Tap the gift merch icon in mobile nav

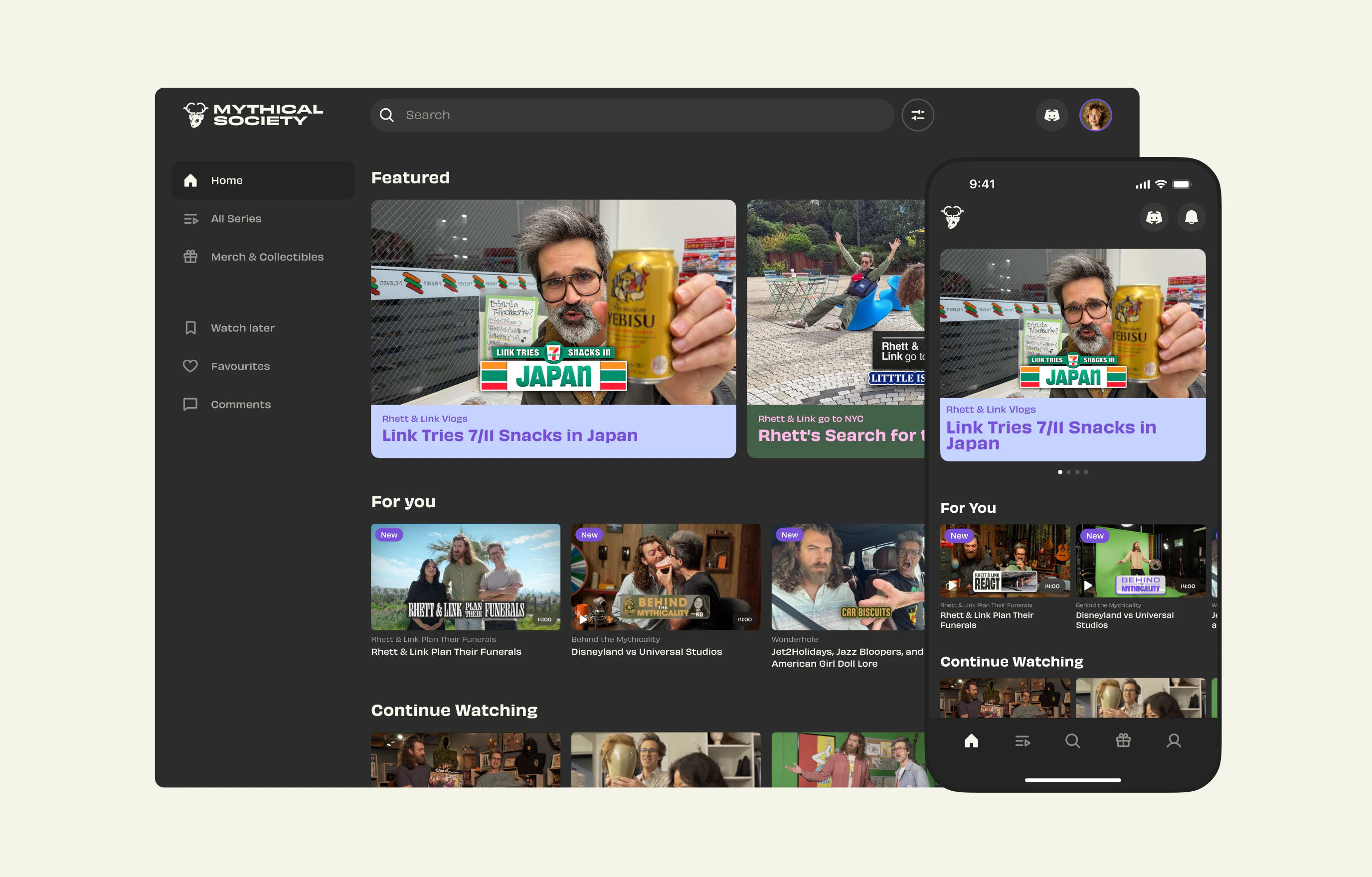click(x=1123, y=741)
